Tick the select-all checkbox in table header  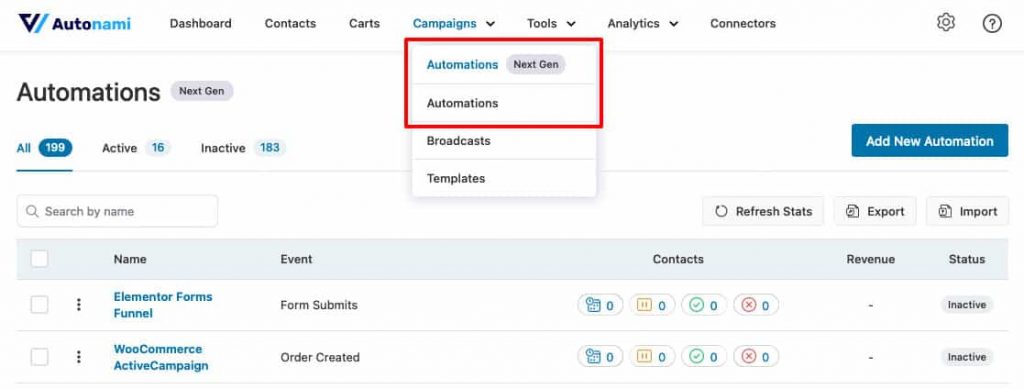(x=39, y=259)
